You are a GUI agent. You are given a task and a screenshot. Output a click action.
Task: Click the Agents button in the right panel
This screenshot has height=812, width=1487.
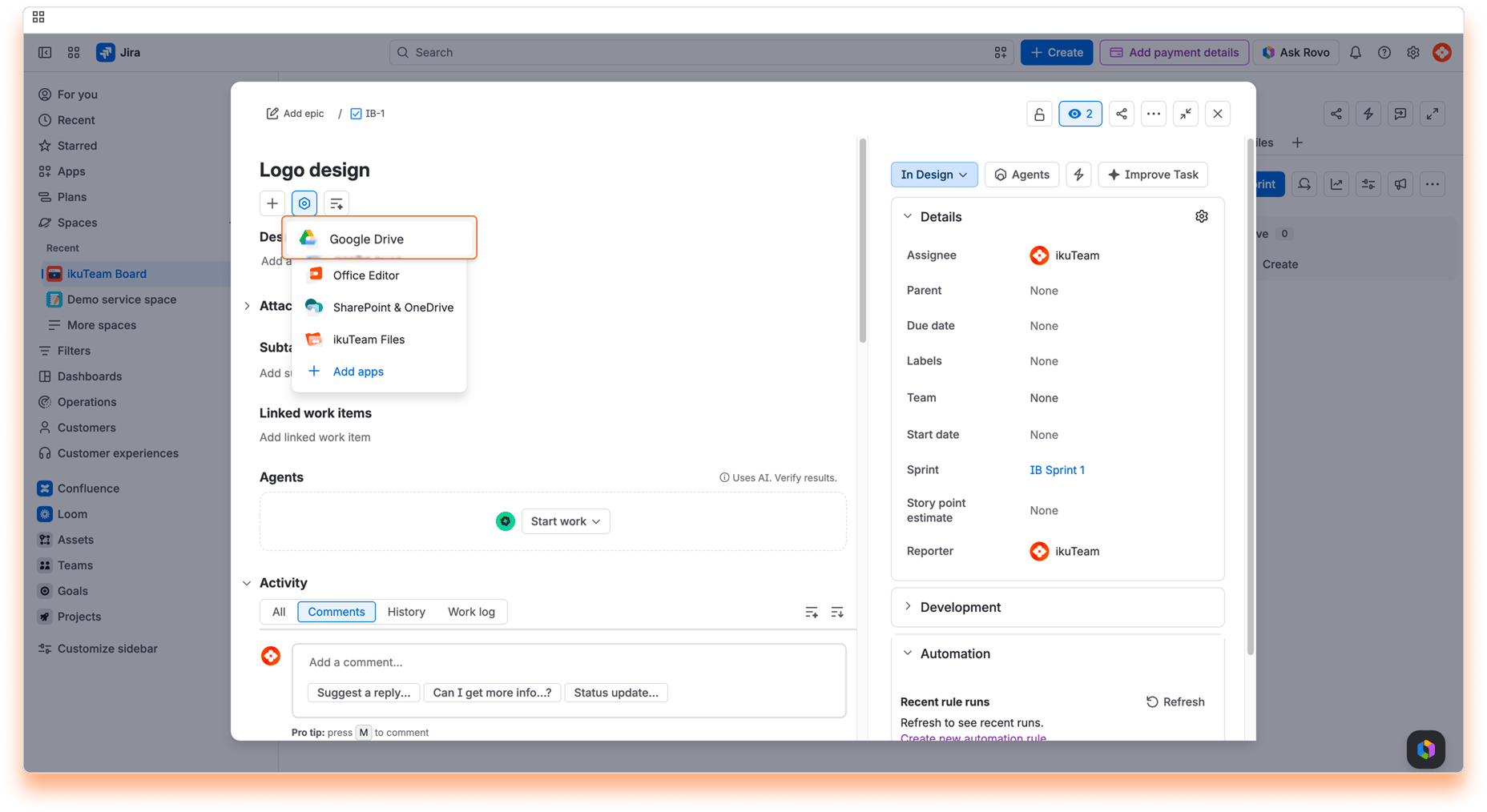pyautogui.click(x=1022, y=175)
